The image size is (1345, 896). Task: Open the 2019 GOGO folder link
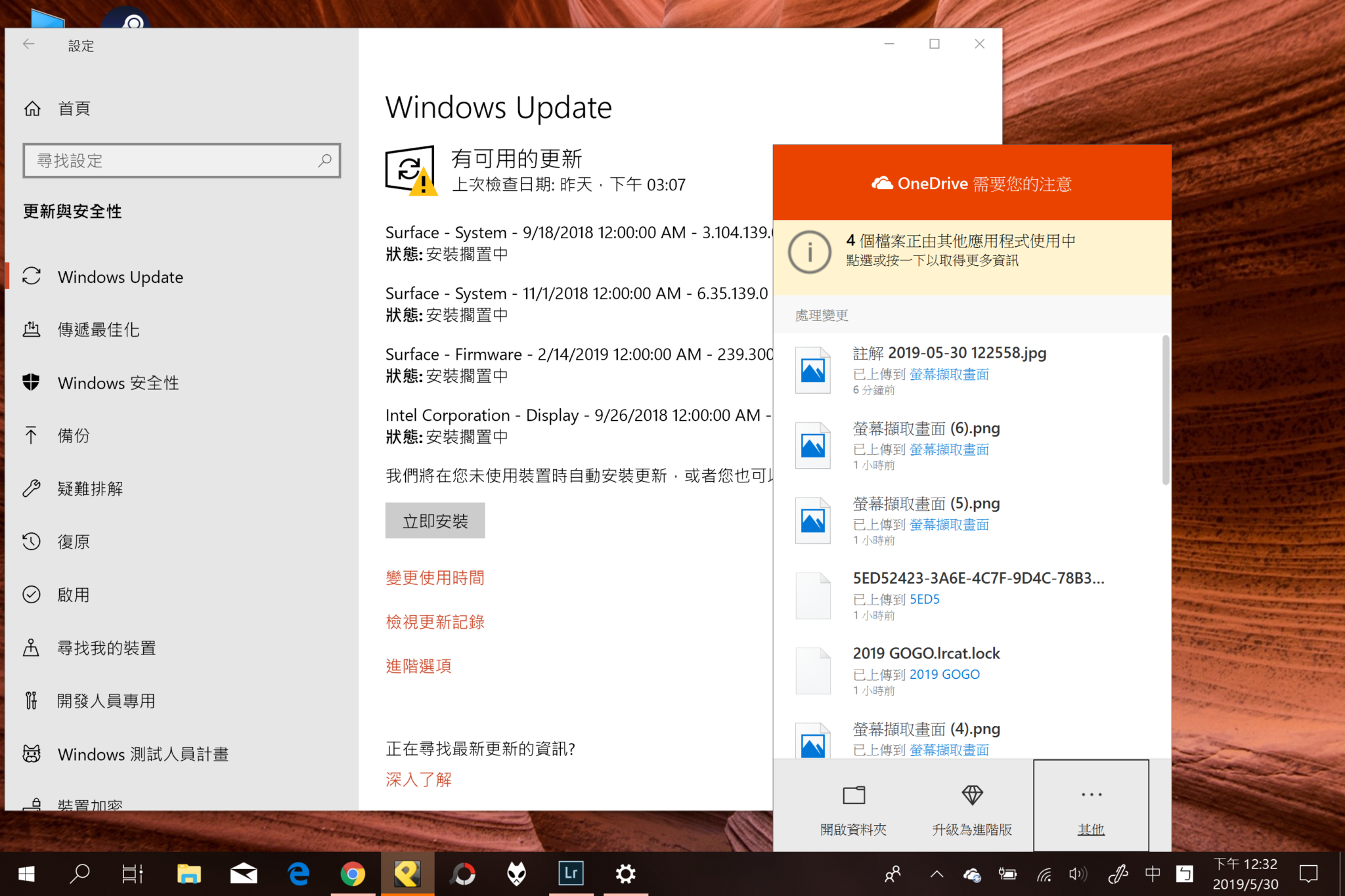coord(944,674)
